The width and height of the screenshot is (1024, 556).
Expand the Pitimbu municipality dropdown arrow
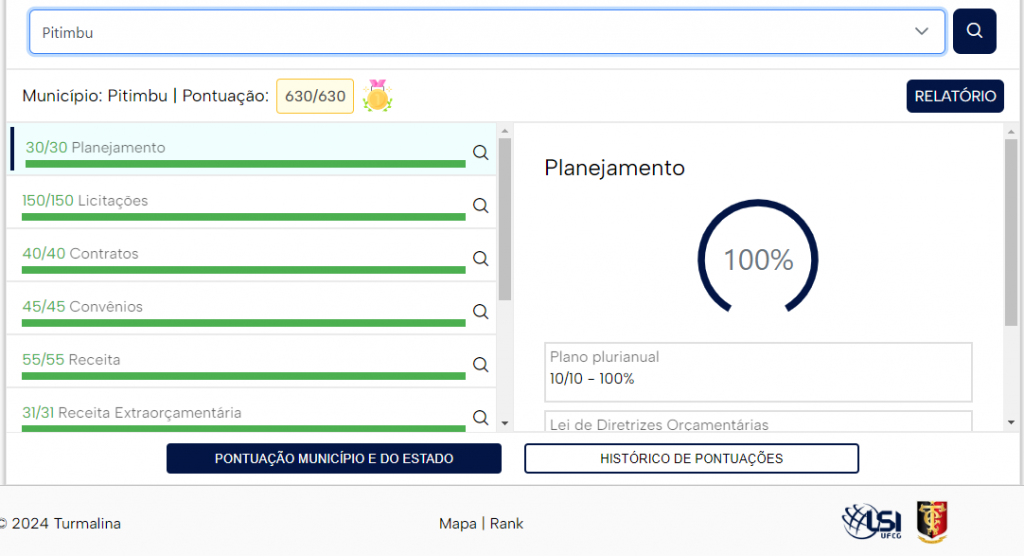click(922, 32)
